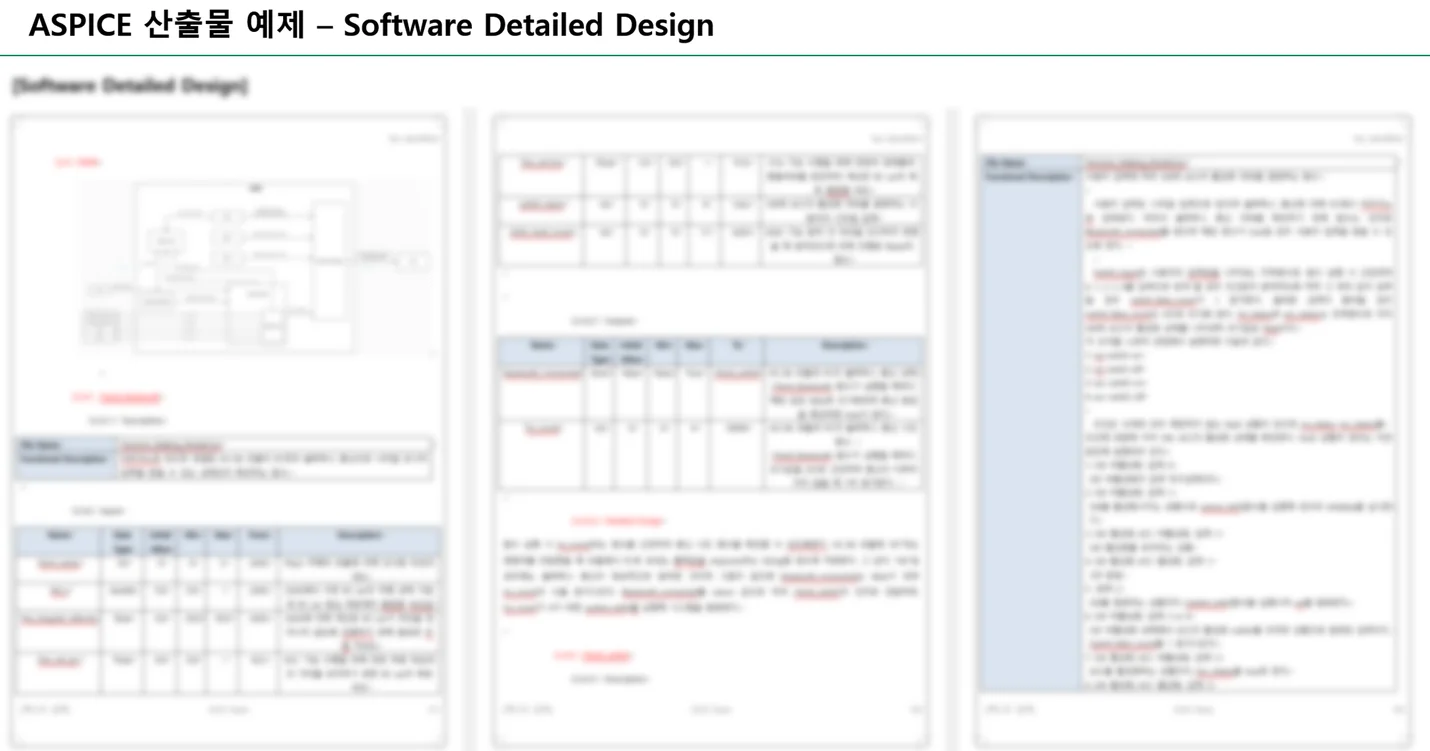The height and width of the screenshot is (751, 1430).
Task: Open the first document page thumbnail with block diagram
Action: [229, 430]
